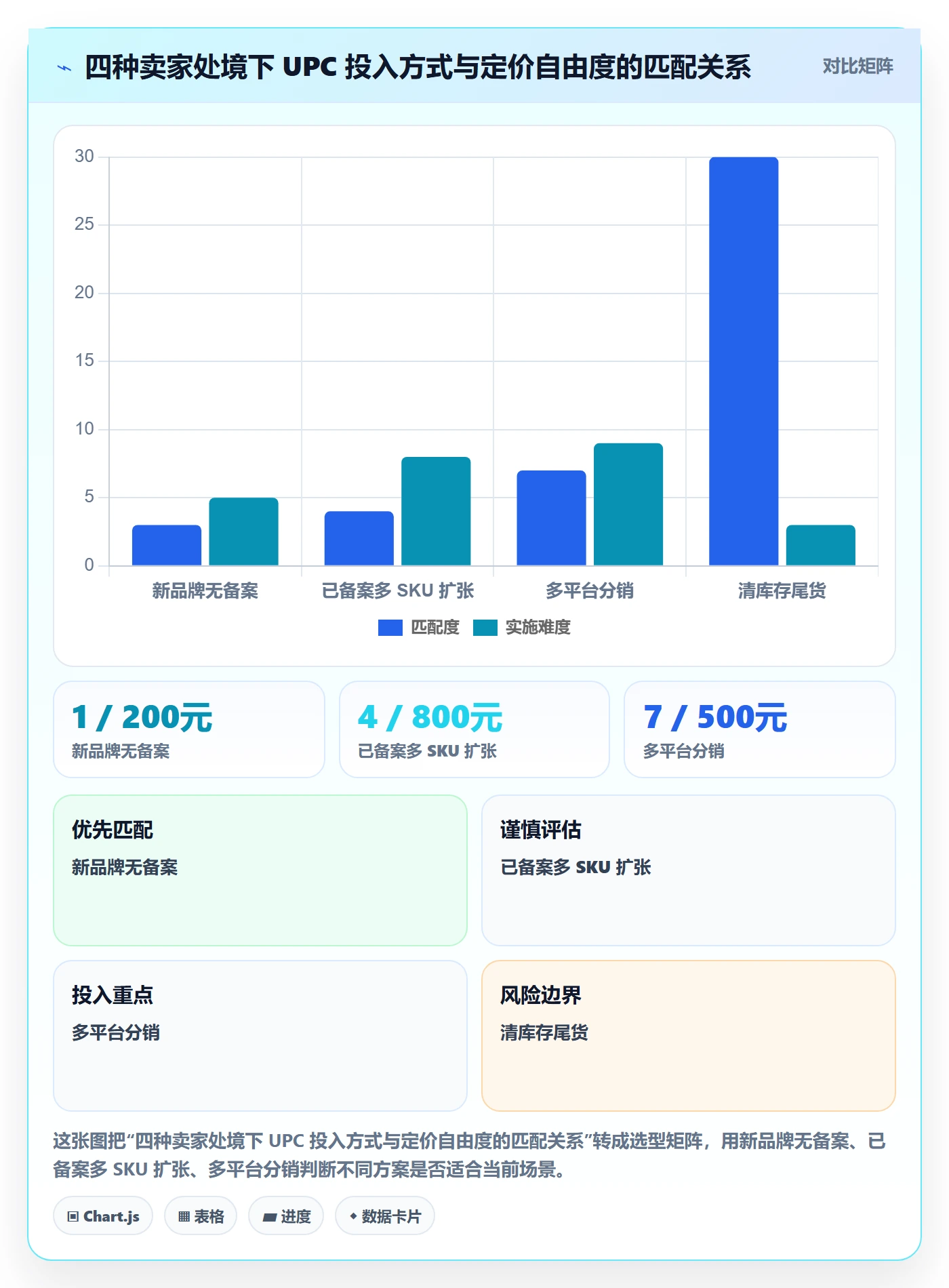Click the icon in the Chart.js tag
The image size is (949, 1288).
[73, 1217]
